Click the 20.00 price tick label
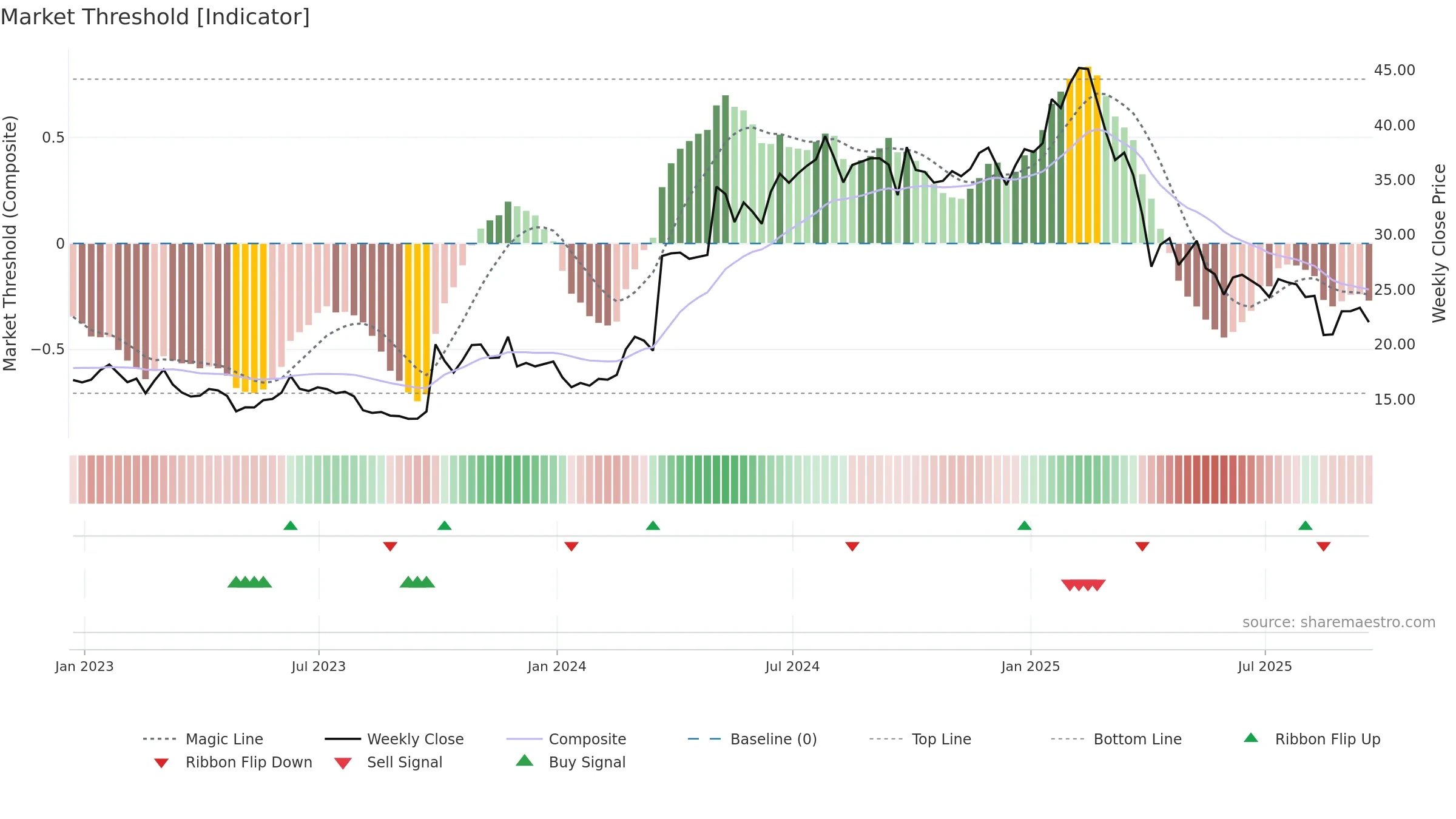Screen dimensions: 1456x819 tap(1395, 345)
